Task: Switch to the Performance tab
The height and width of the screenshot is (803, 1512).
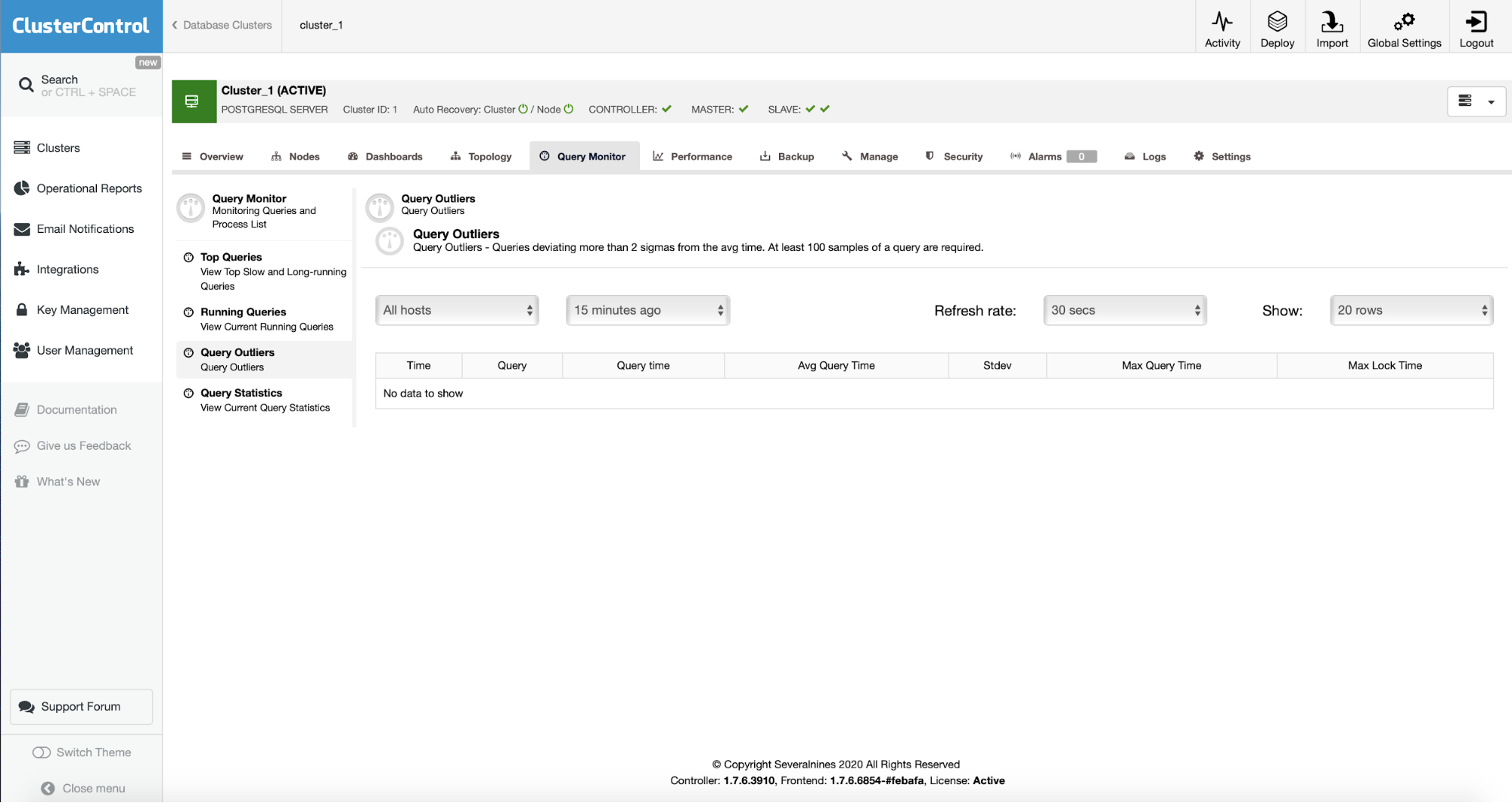Action: (x=693, y=157)
